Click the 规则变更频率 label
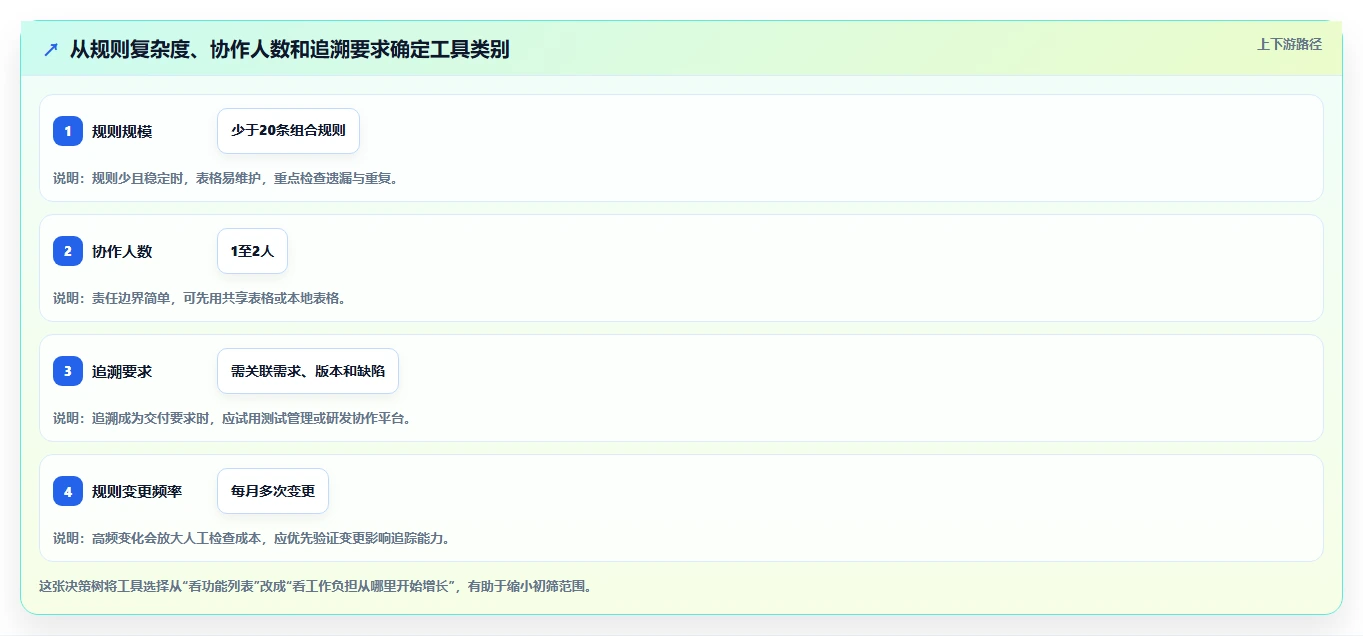 (137, 491)
